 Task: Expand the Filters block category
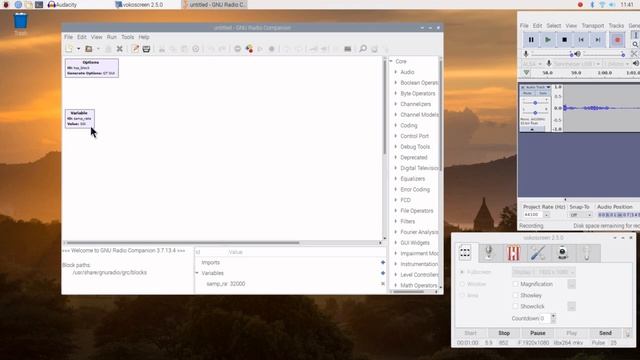tap(396, 221)
